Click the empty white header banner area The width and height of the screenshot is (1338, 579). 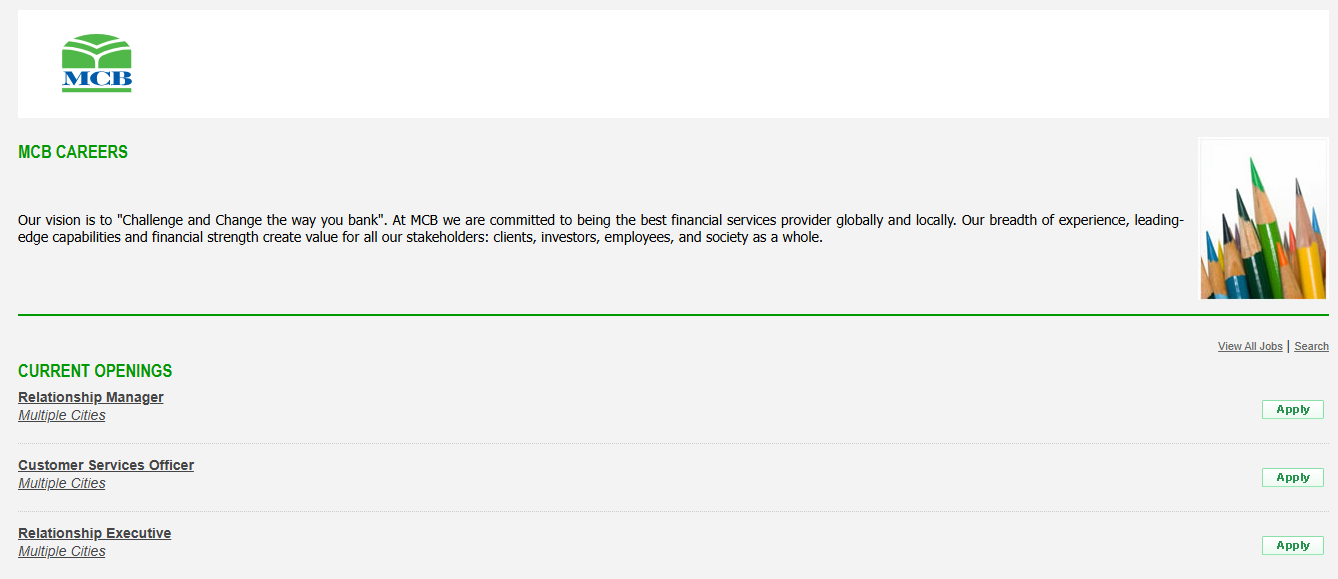[700, 64]
